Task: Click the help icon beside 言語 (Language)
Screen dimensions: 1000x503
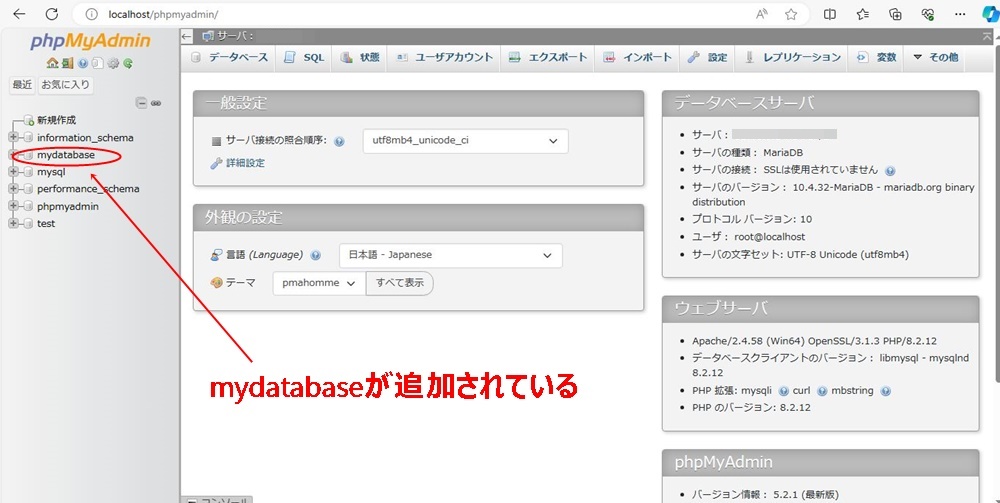Action: click(x=315, y=255)
